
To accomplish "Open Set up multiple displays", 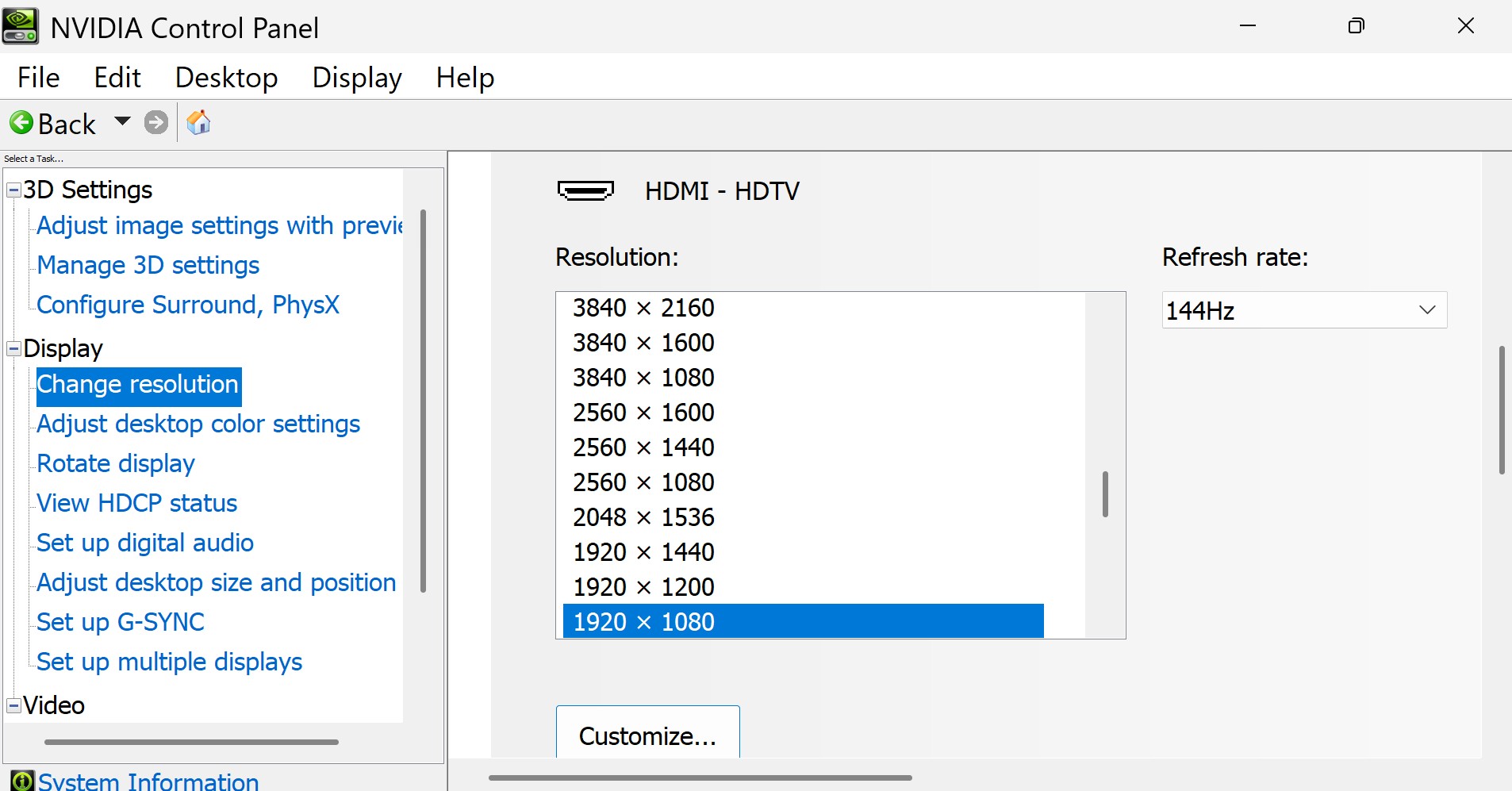I will [x=170, y=662].
